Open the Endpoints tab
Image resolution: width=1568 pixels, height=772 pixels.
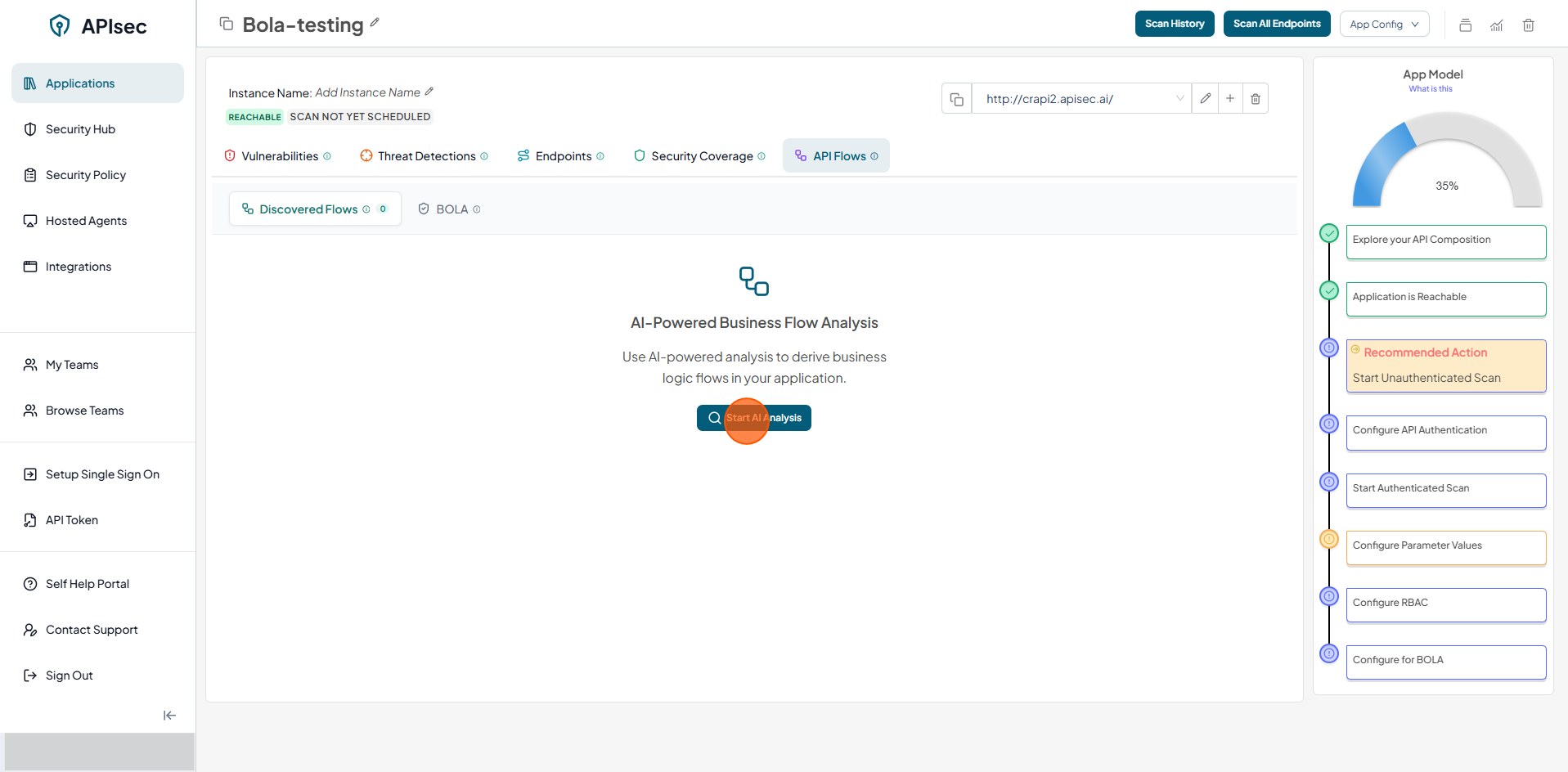point(562,156)
